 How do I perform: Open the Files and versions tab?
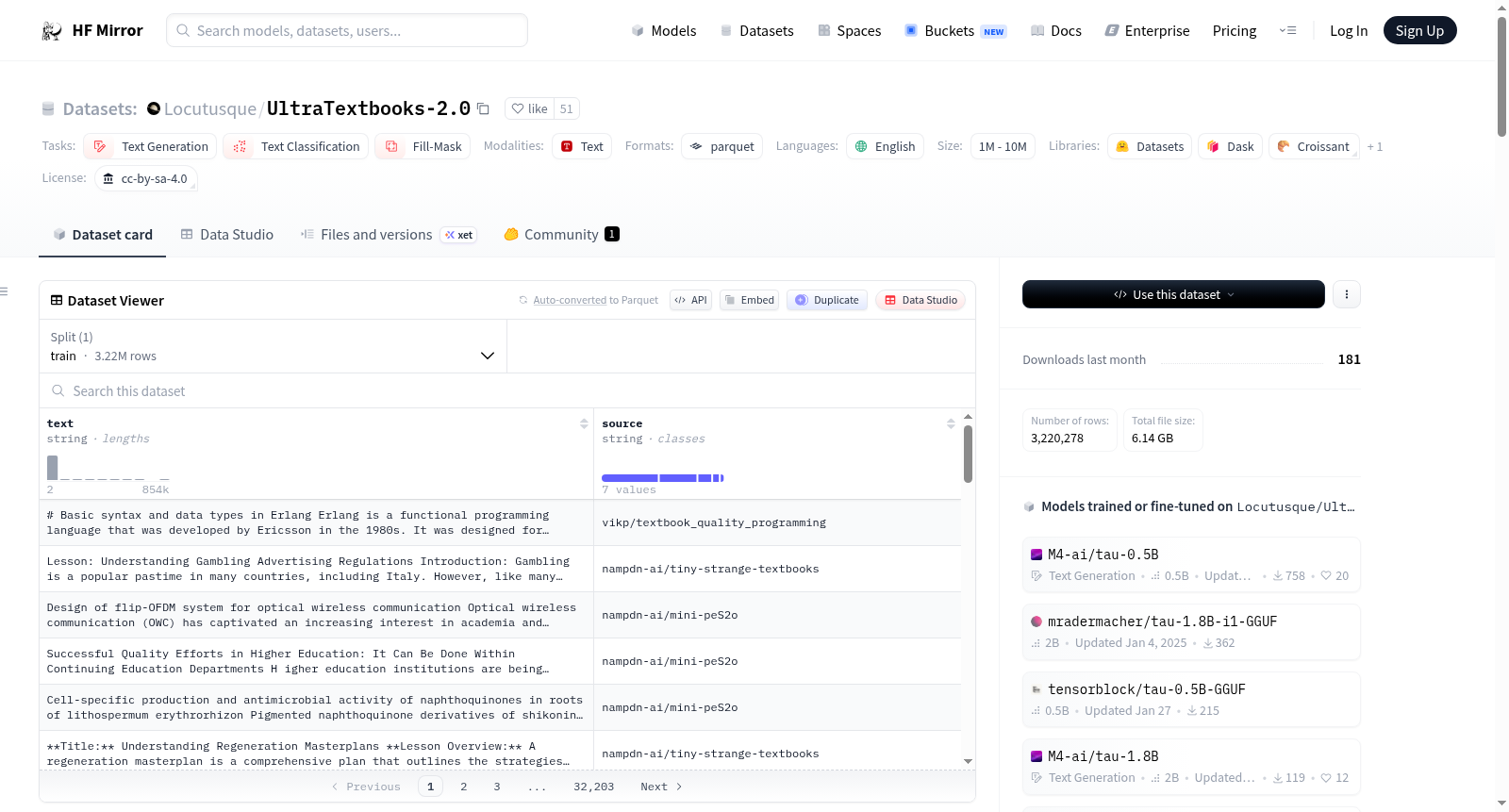[389, 235]
